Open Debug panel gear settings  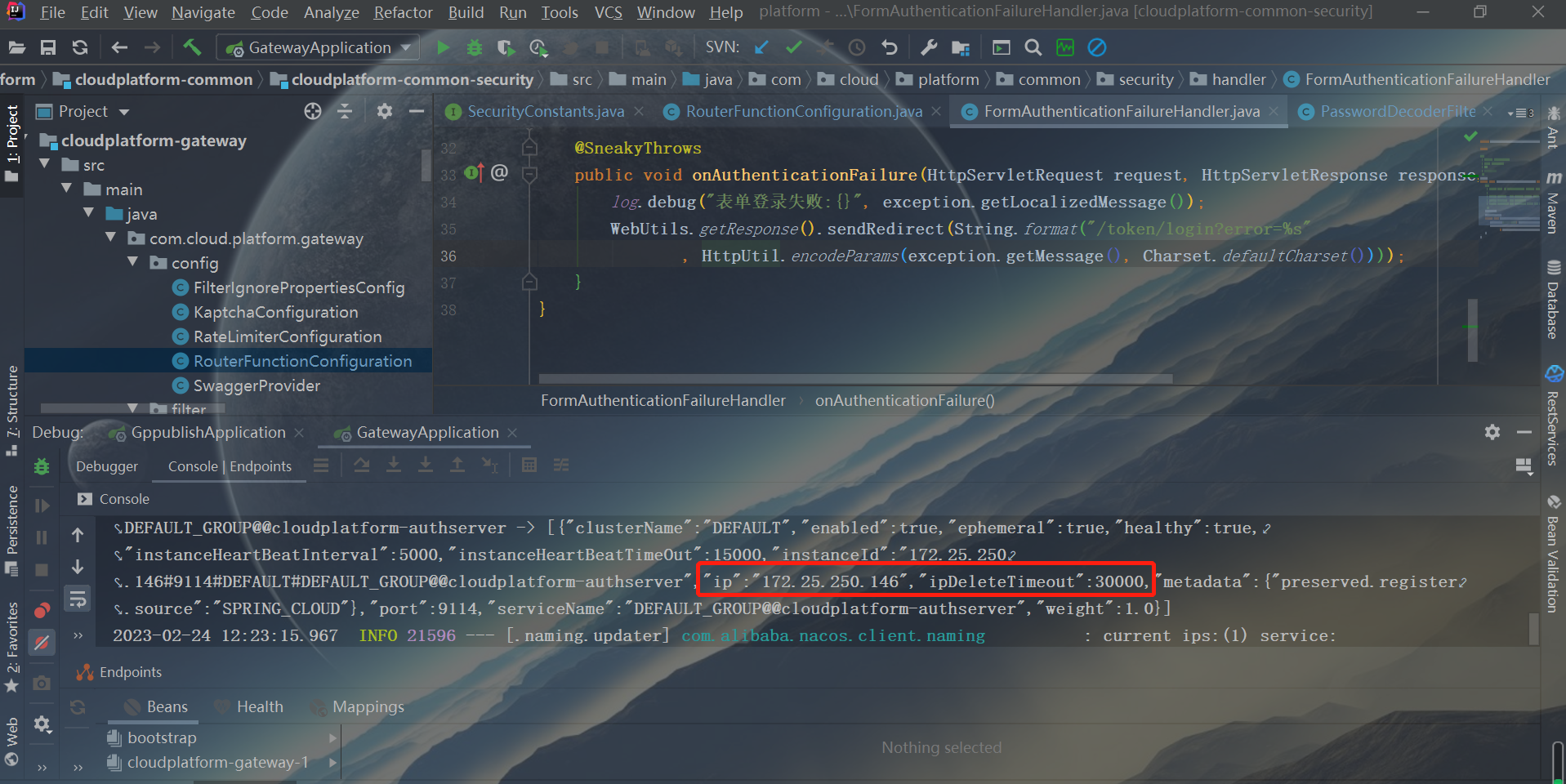(1492, 432)
